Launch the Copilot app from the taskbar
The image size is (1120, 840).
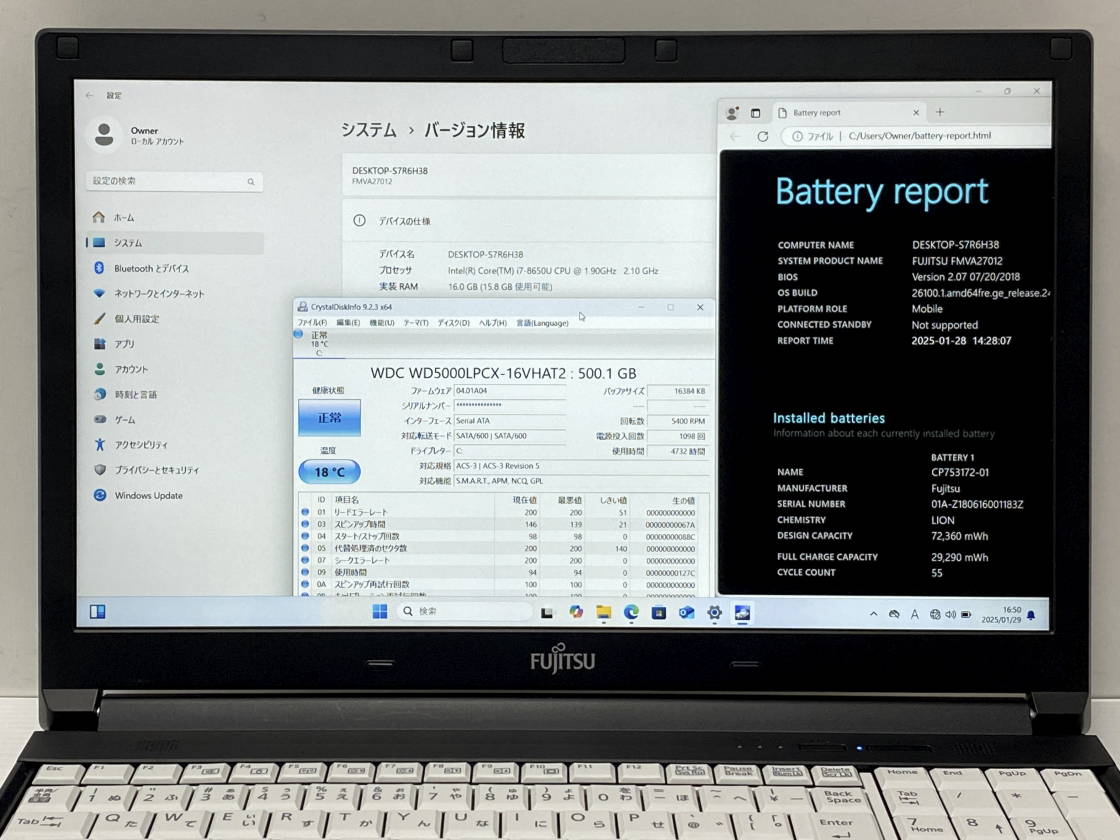tap(576, 611)
